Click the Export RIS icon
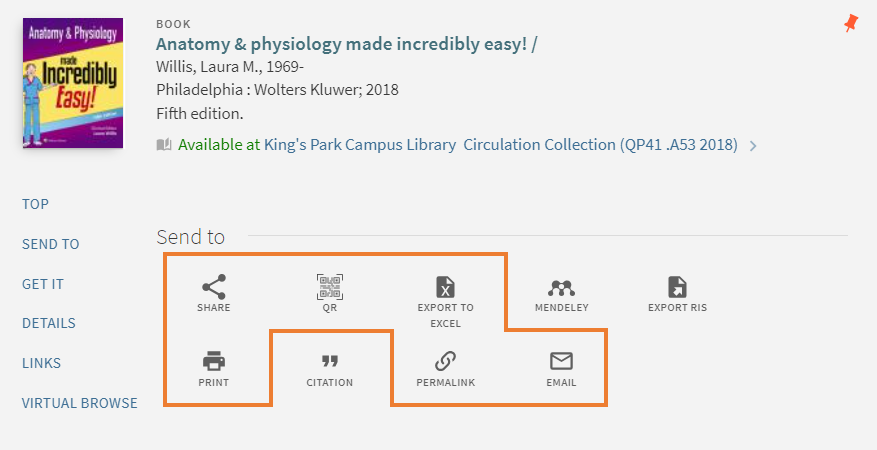This screenshot has height=450, width=877. click(677, 287)
